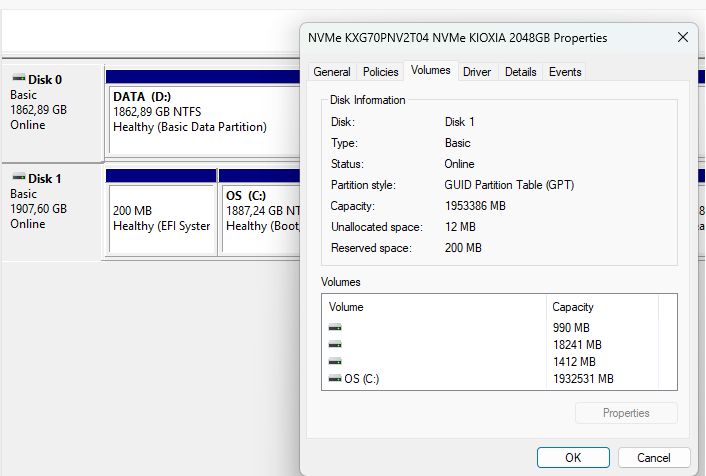
Task: Switch to the Policies tab
Action: 380,72
